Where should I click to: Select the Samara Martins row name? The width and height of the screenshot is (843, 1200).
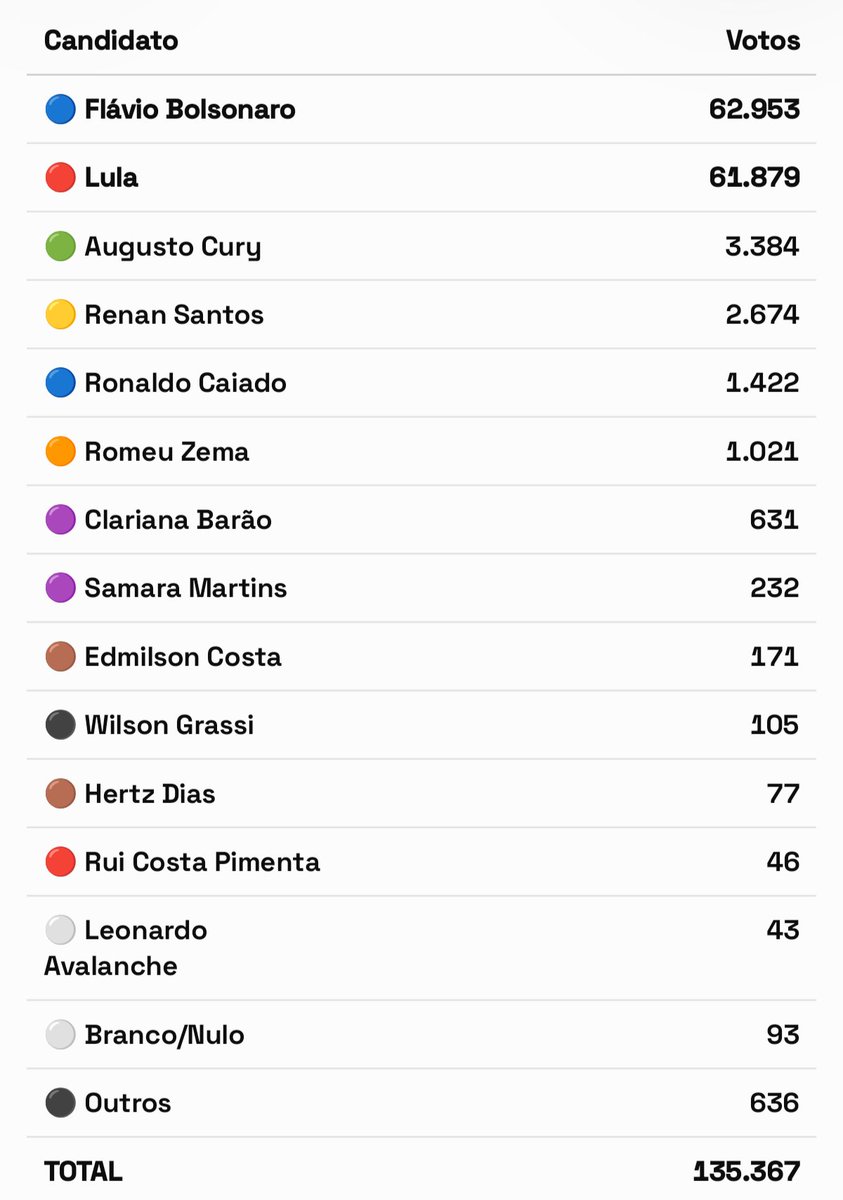pos(185,588)
